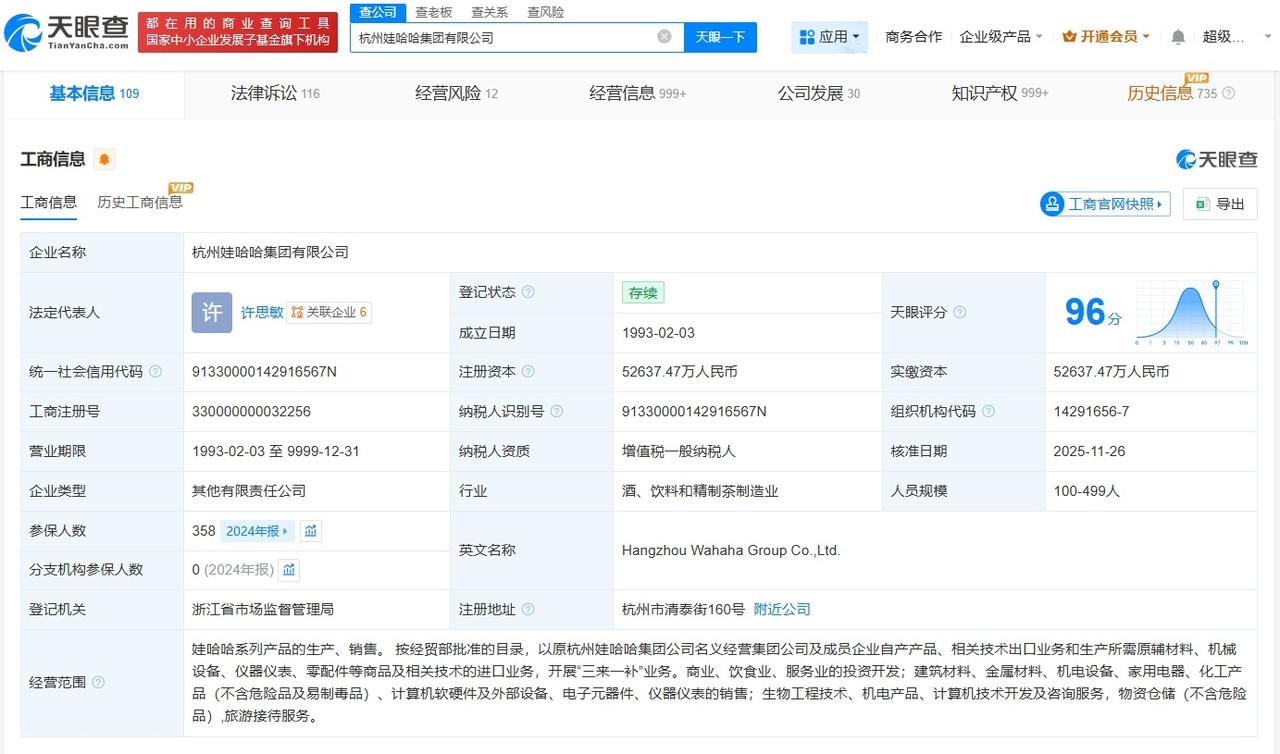Open the 开通会员 dropdown
The height and width of the screenshot is (754, 1280).
tap(1106, 37)
